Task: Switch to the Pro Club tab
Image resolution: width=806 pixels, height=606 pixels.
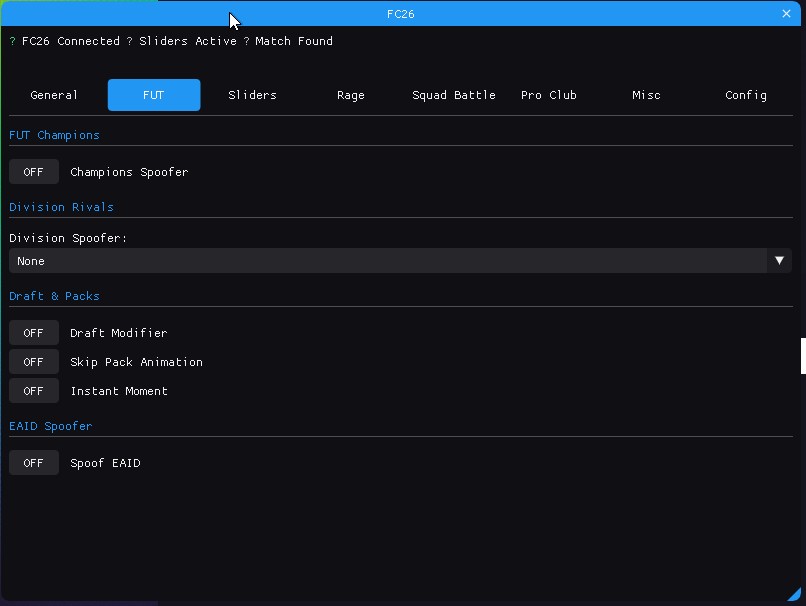Action: tap(548, 95)
